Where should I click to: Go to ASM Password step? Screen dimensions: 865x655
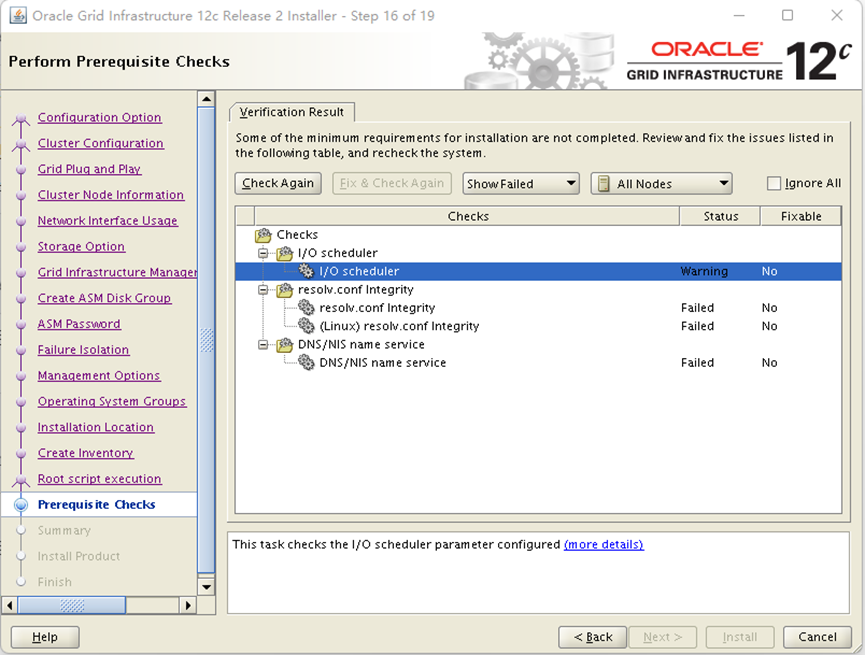point(79,324)
